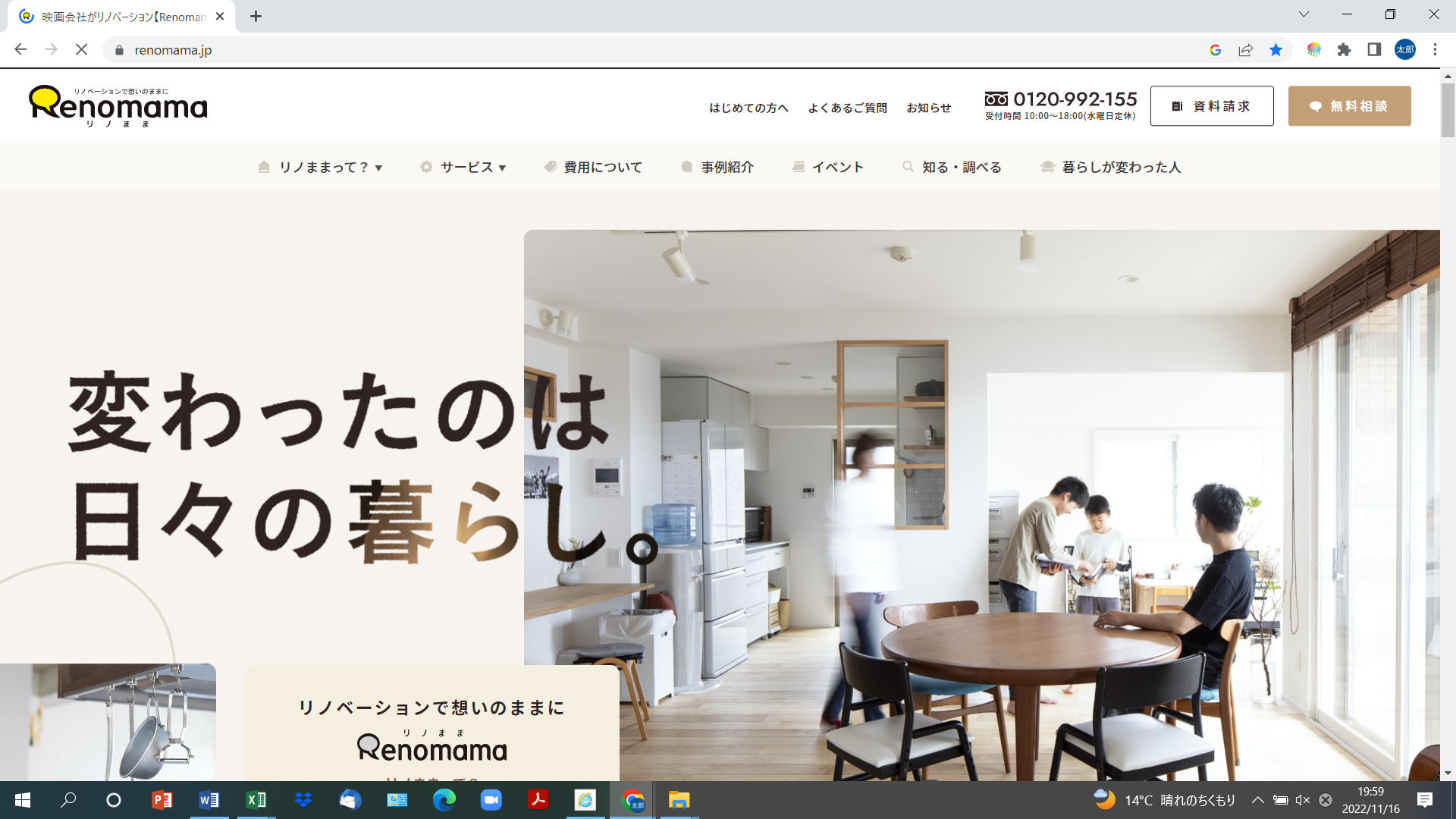This screenshot has width=1456, height=819.
Task: Click the page vertical scrollbar thumb
Action: tap(1448, 110)
